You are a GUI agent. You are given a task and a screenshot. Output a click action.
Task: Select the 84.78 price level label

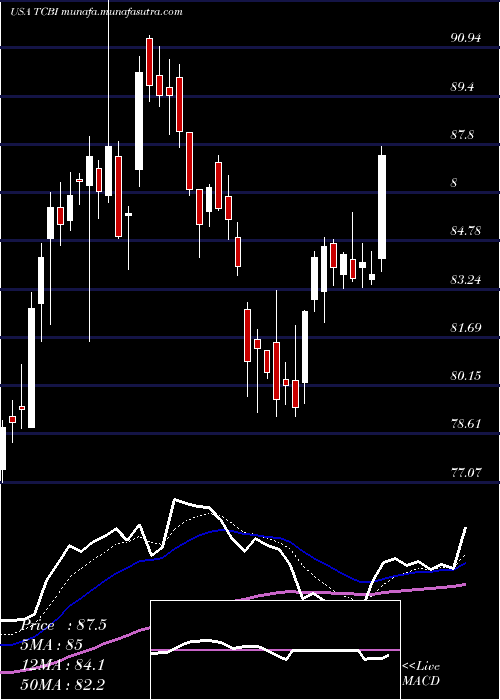466,231
